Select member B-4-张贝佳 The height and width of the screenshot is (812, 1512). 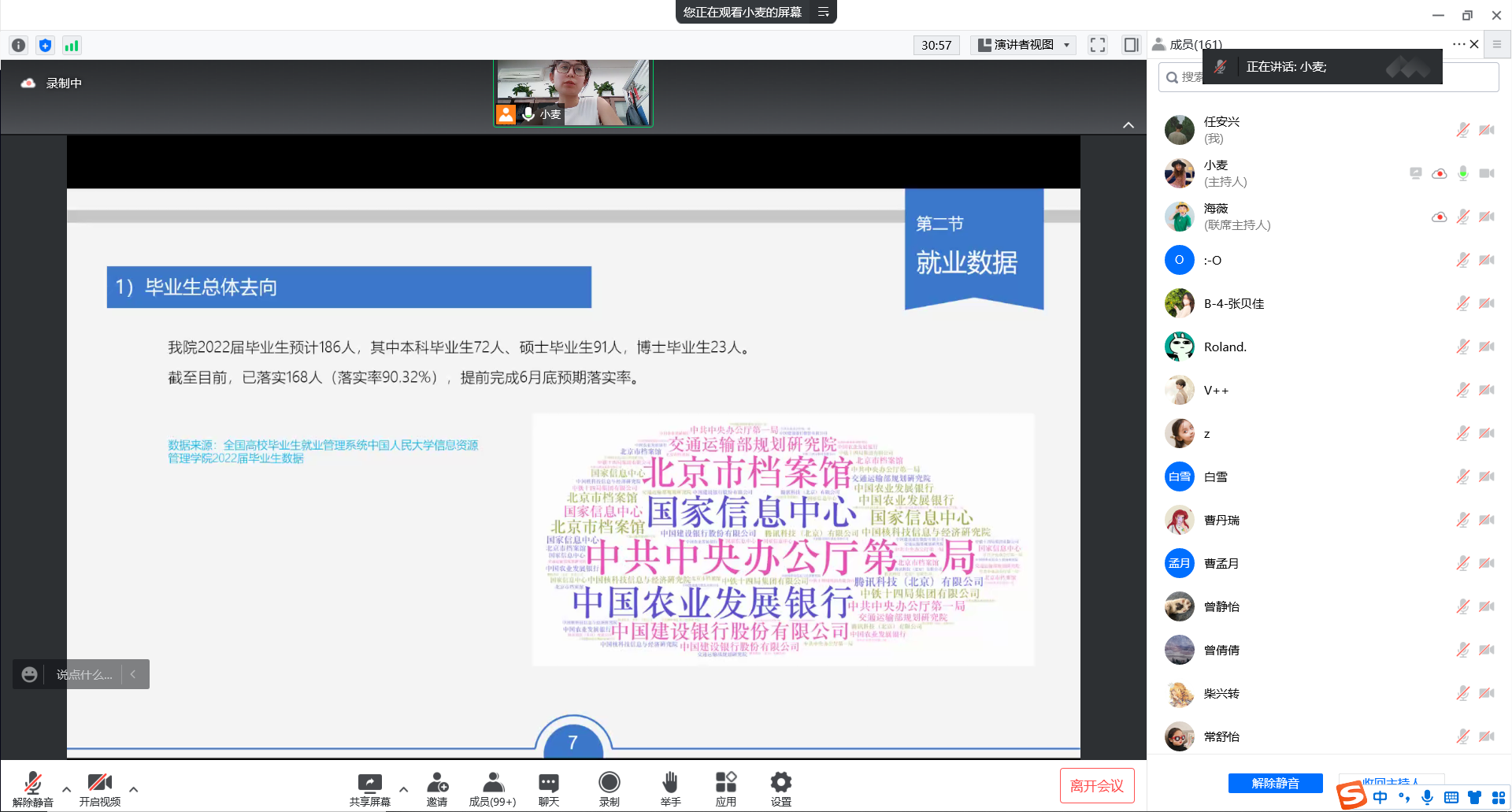[x=1329, y=303]
